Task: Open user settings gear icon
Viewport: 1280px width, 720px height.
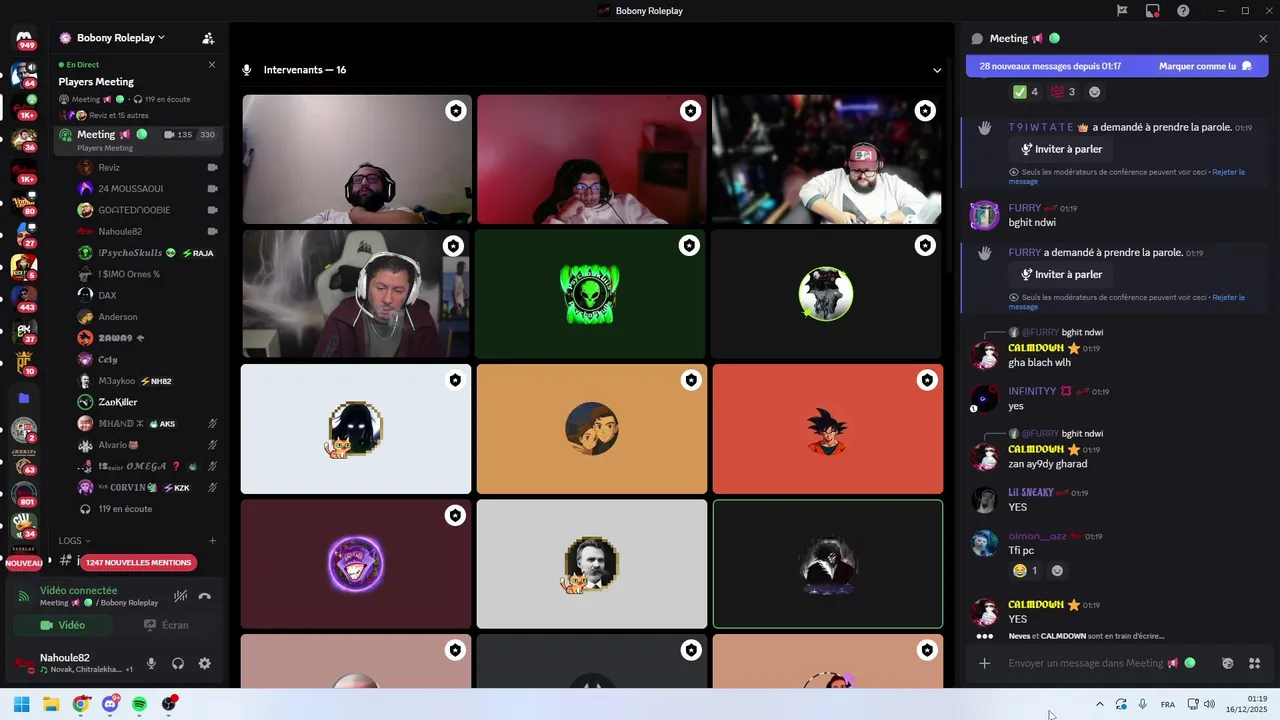Action: click(205, 663)
